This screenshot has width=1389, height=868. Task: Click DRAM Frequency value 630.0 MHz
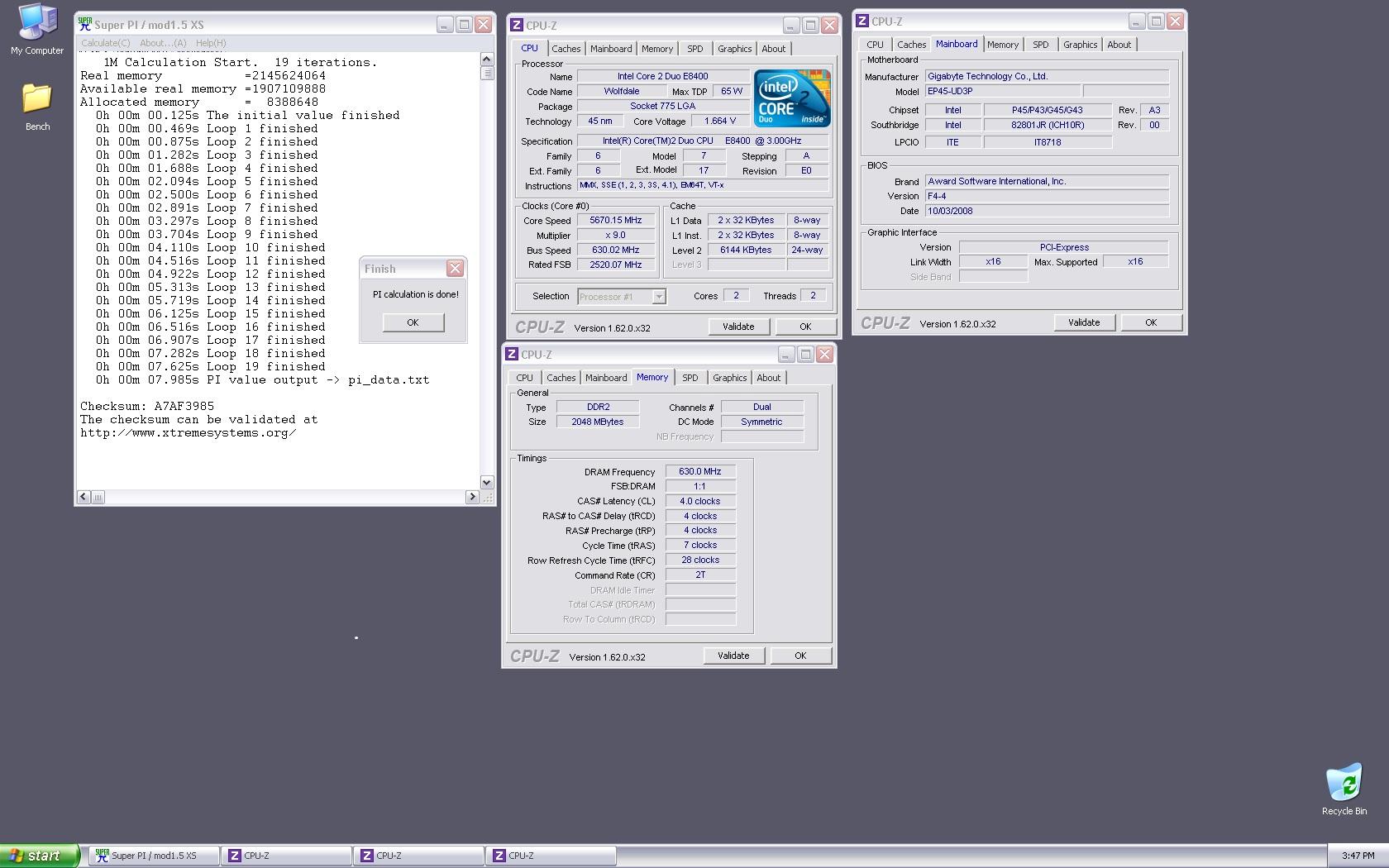[700, 471]
